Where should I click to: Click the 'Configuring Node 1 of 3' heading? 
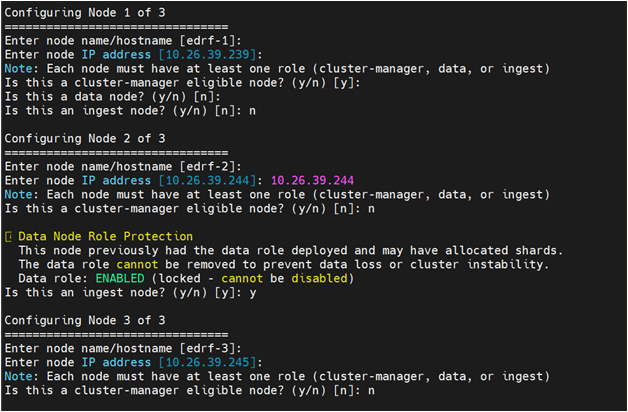point(85,13)
